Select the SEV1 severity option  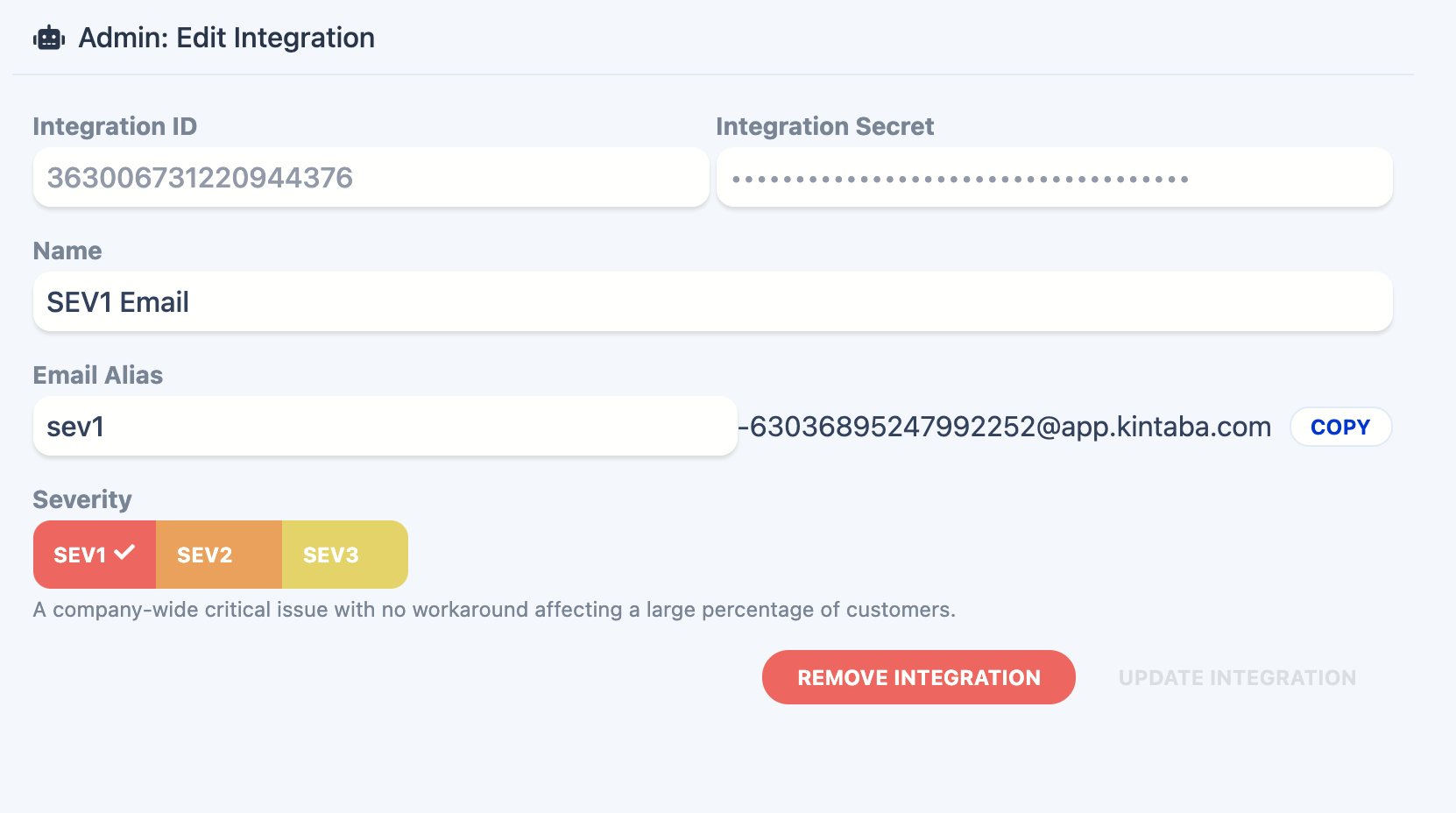[81, 555]
